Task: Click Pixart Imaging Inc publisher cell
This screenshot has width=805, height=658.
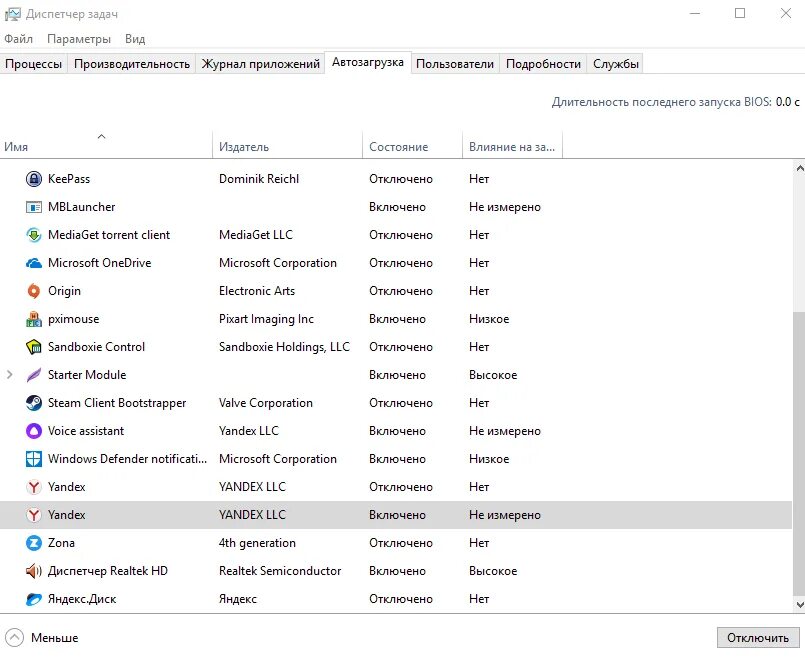Action: click(266, 319)
